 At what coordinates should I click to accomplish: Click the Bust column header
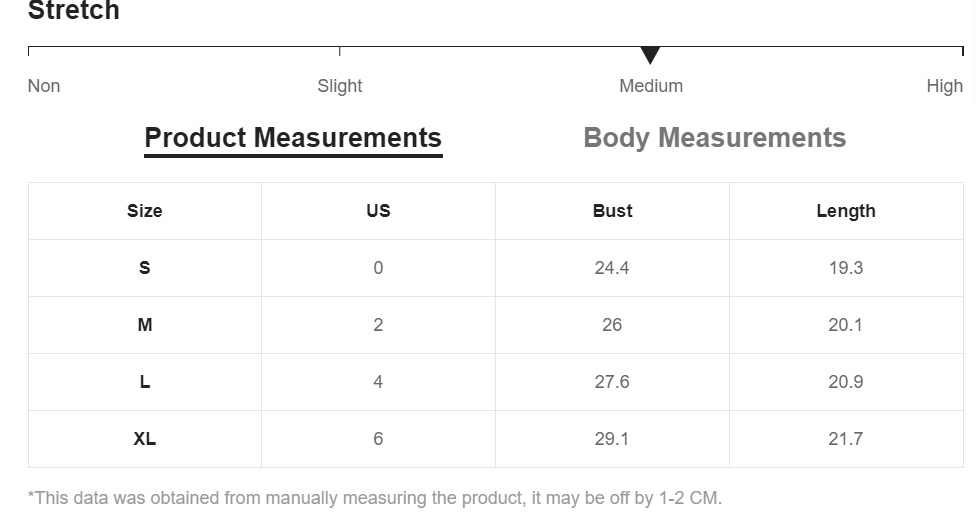(612, 211)
